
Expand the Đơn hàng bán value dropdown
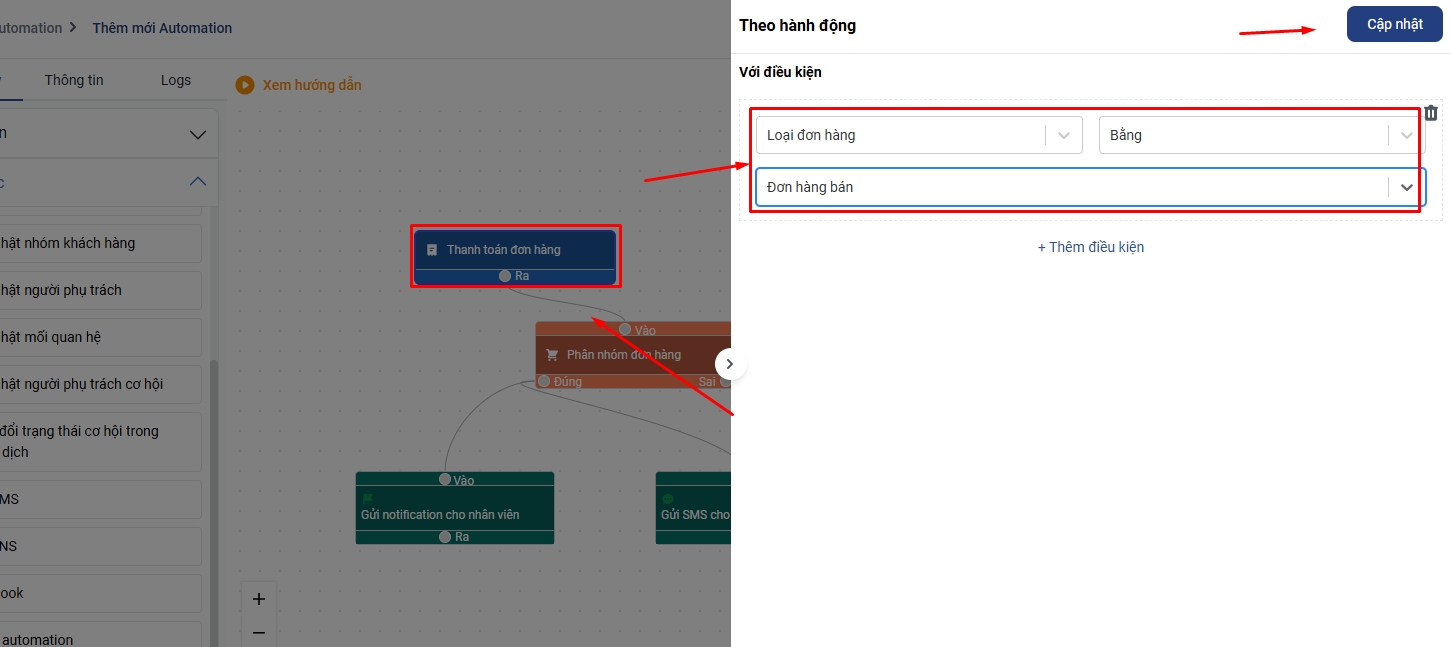pos(1406,187)
